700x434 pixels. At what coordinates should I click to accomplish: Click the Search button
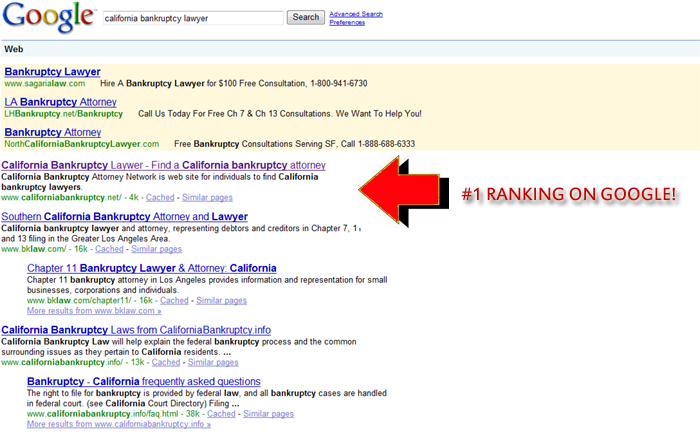click(306, 17)
